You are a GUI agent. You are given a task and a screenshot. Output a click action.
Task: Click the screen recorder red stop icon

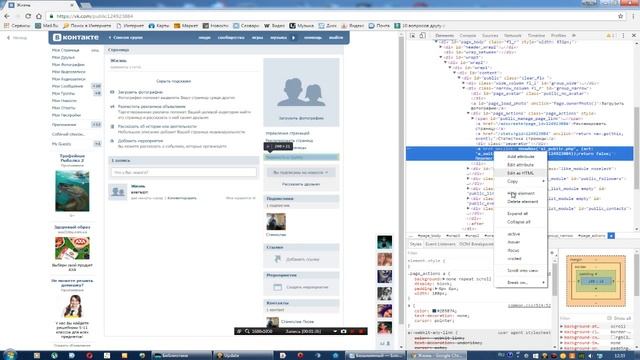(x=361, y=331)
